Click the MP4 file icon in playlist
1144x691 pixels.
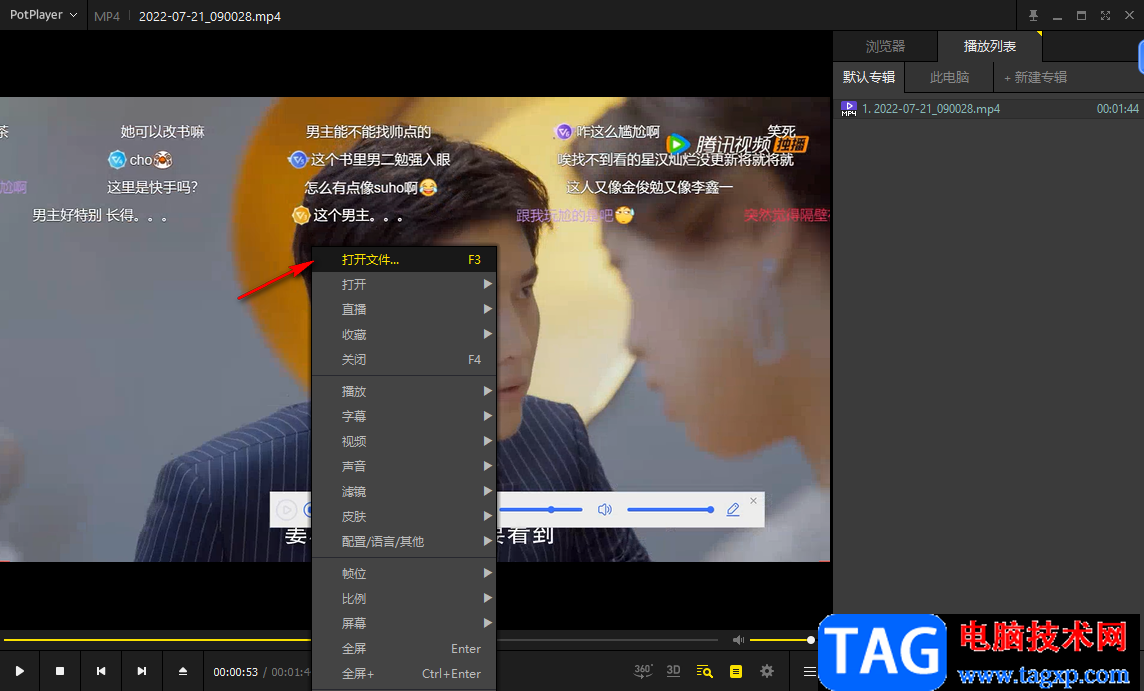(849, 109)
